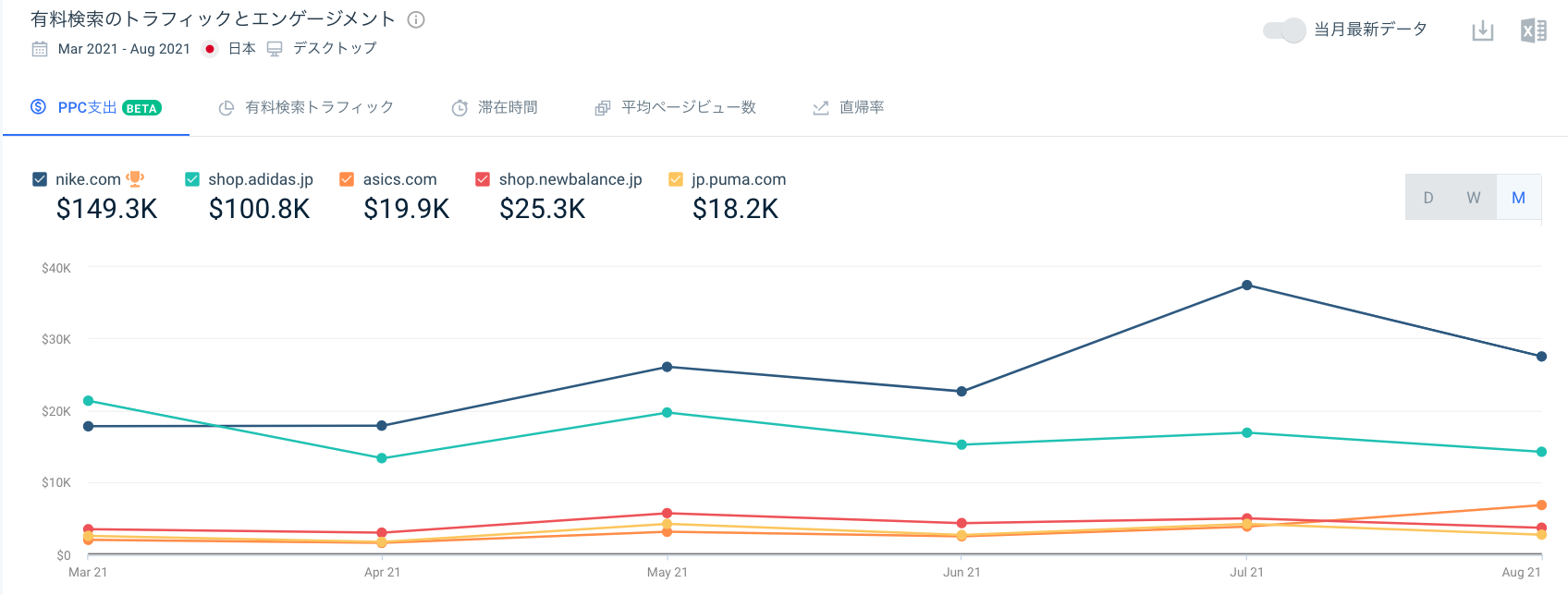Click the Jul 21 x-axis label
Viewport: 1568px width, 595px height.
click(1247, 573)
